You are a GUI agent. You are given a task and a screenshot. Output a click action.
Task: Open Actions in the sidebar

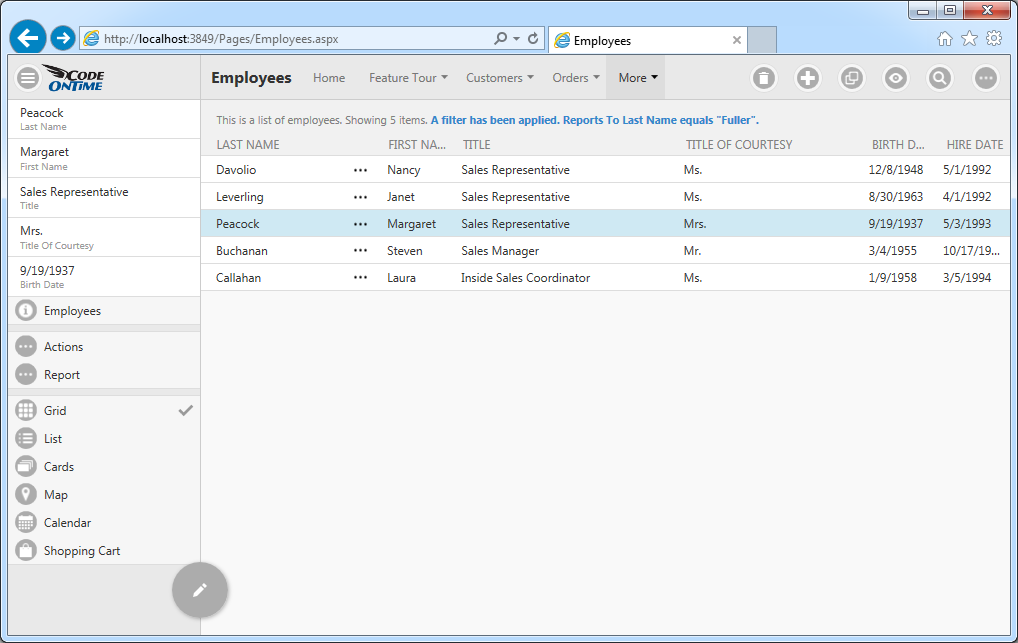104,347
